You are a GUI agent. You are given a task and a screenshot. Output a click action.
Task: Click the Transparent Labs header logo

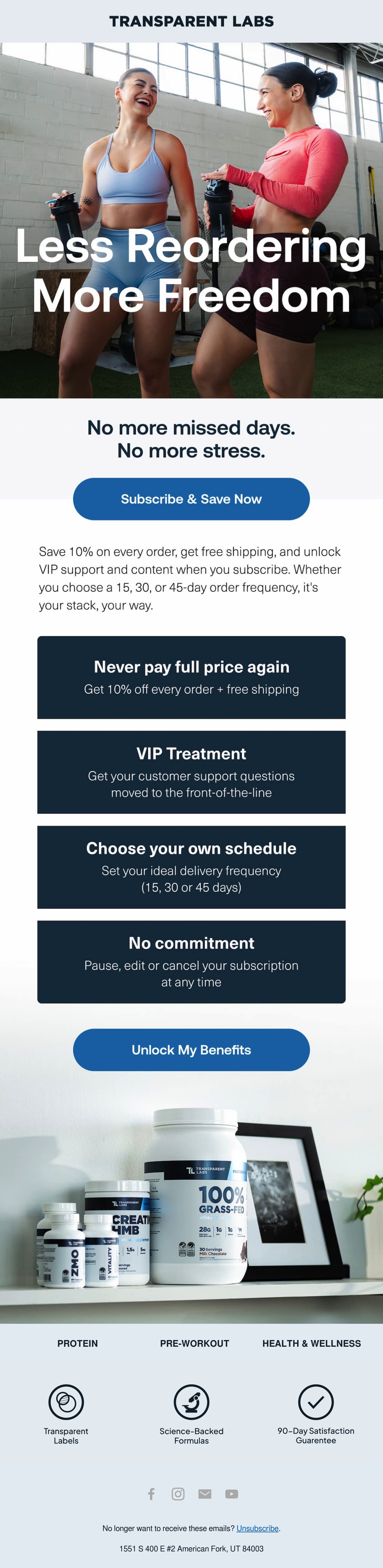point(191,21)
